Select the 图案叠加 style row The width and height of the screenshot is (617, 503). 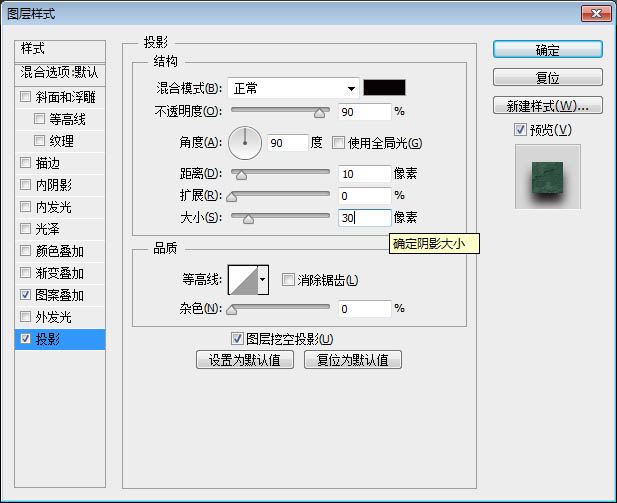60,295
